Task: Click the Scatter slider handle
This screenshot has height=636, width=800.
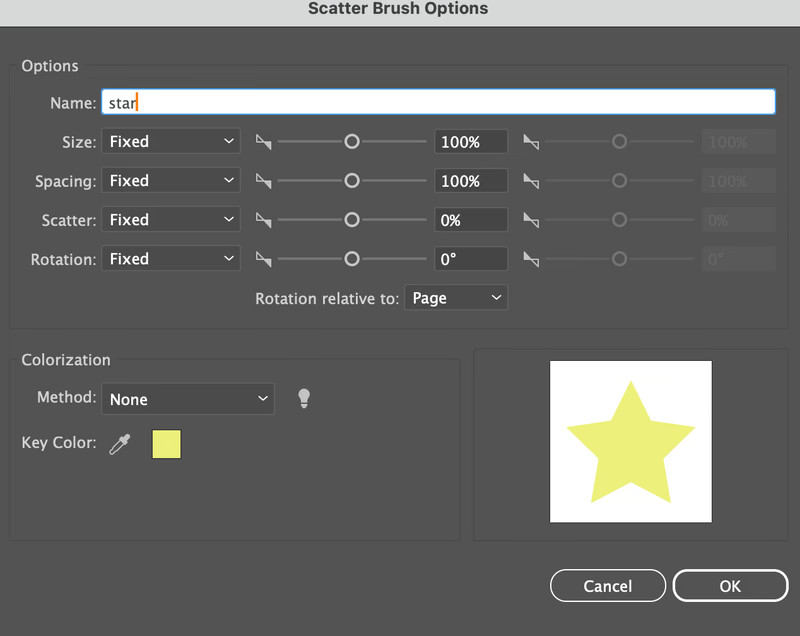Action: tap(351, 220)
